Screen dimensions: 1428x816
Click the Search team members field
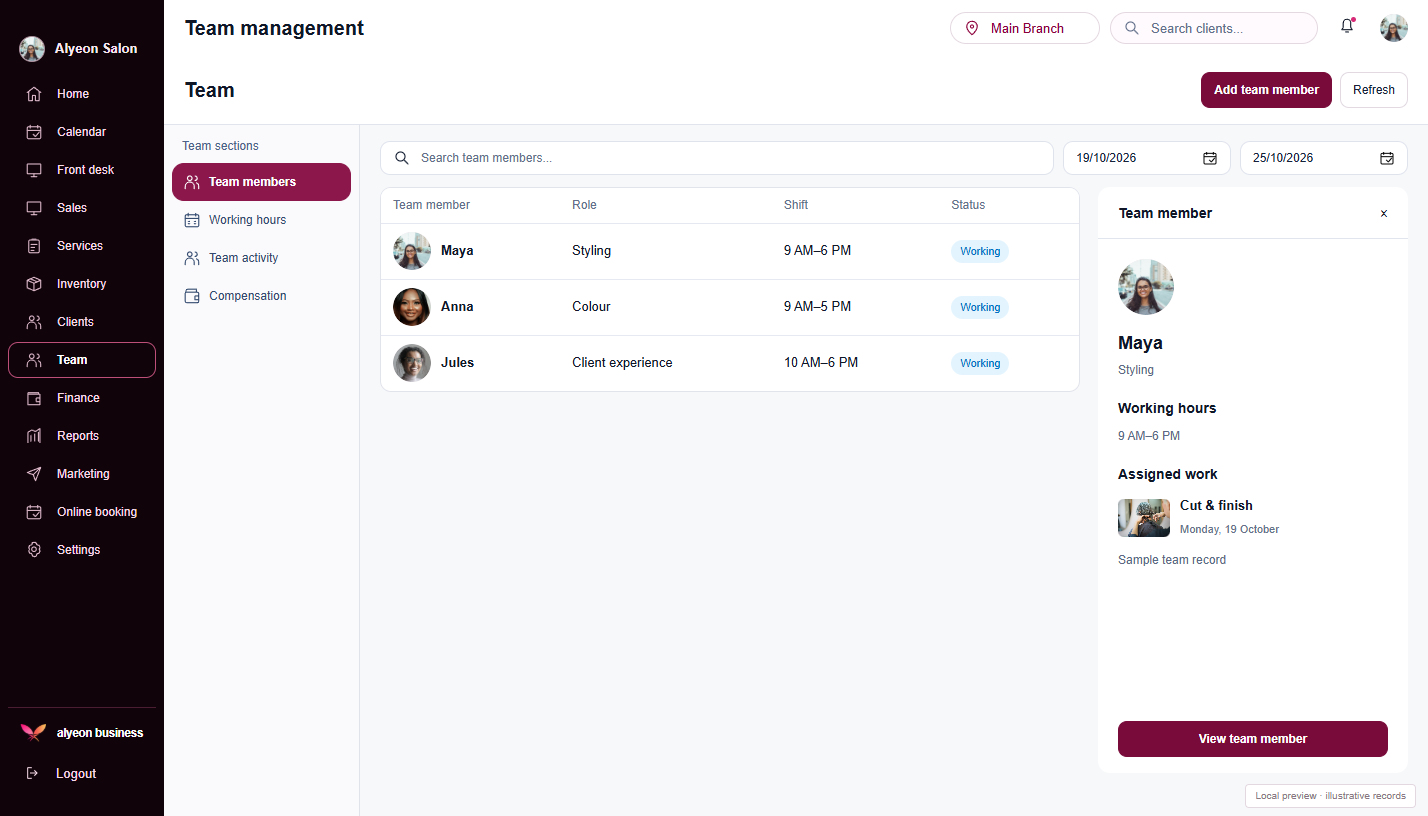point(717,158)
